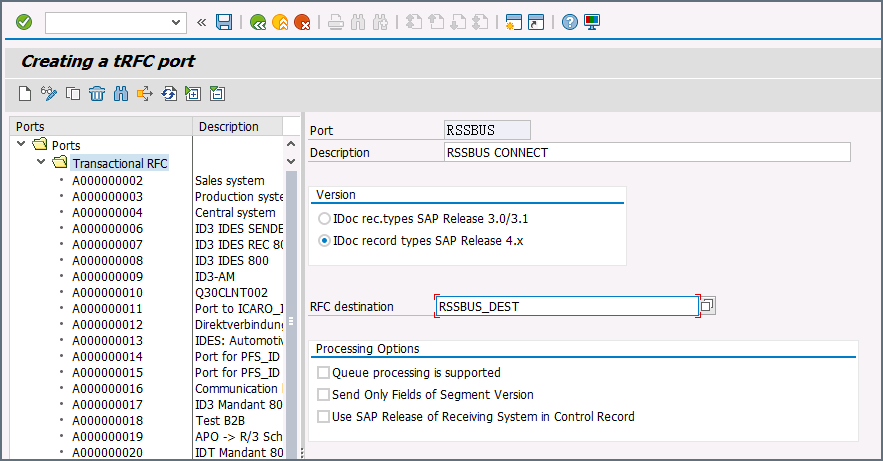Check Send Only Fields of Segment Version
This screenshot has width=883, height=461.
click(x=323, y=395)
